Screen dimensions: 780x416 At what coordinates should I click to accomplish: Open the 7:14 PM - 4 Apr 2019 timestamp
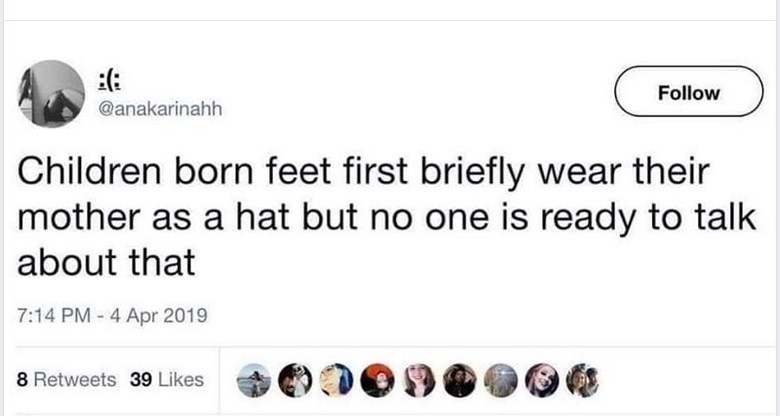[112, 317]
